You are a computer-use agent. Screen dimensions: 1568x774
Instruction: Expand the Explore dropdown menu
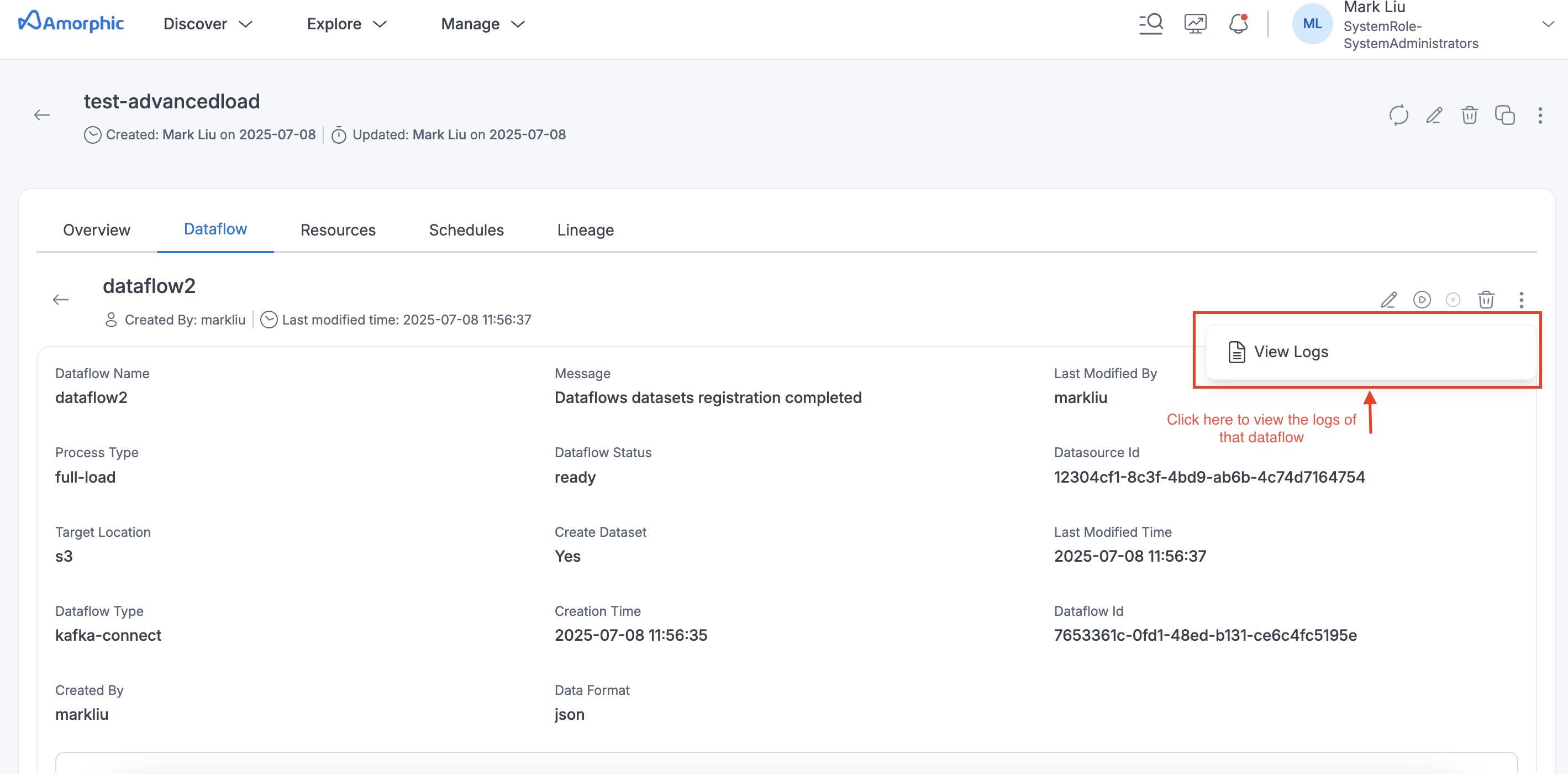tap(346, 24)
